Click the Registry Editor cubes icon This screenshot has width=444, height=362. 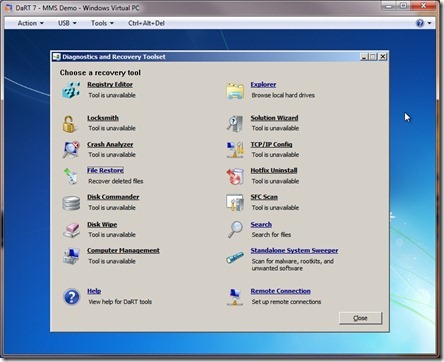click(71, 90)
